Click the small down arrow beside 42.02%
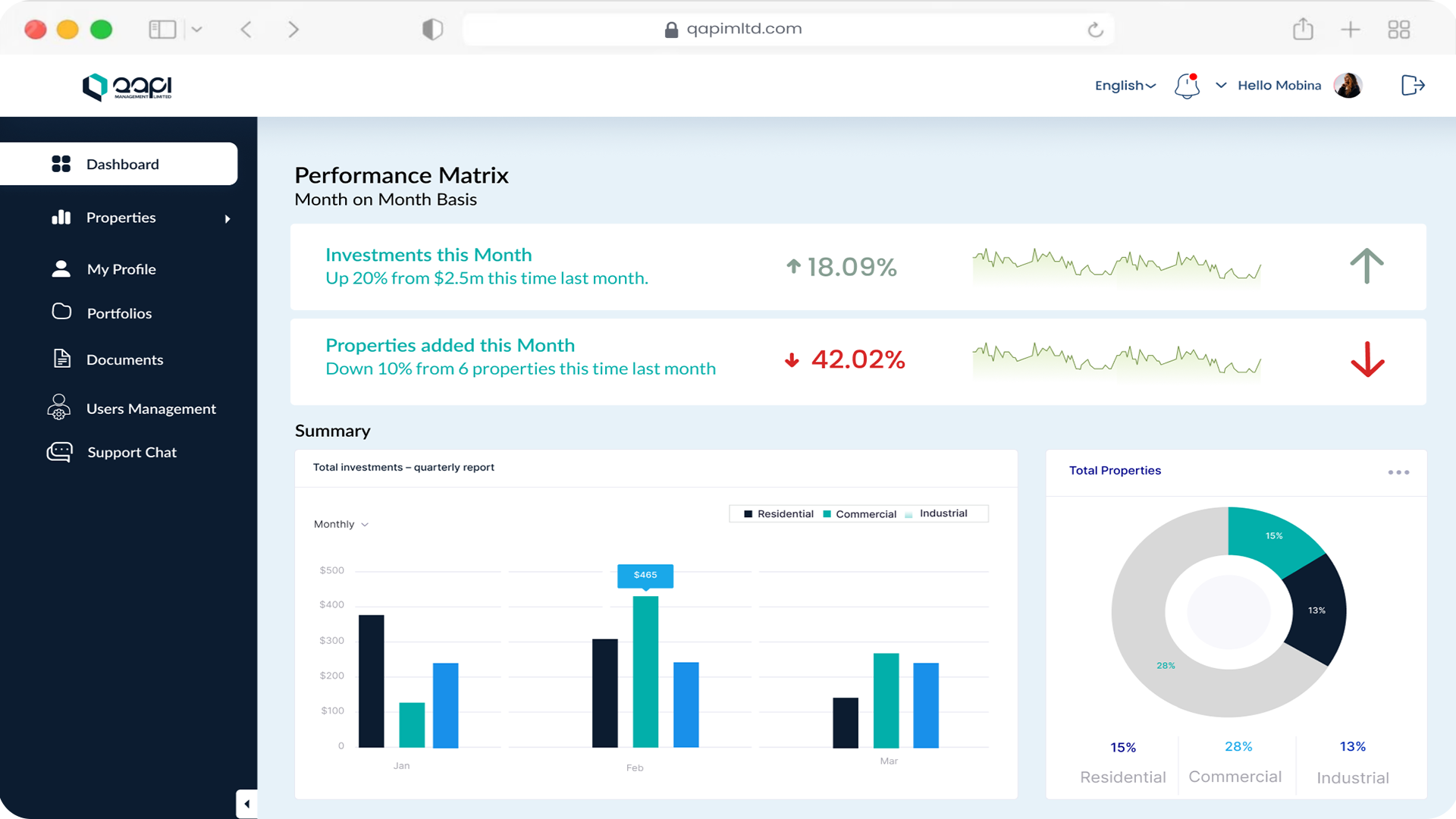Screen dimensions: 1456x819 click(792, 359)
